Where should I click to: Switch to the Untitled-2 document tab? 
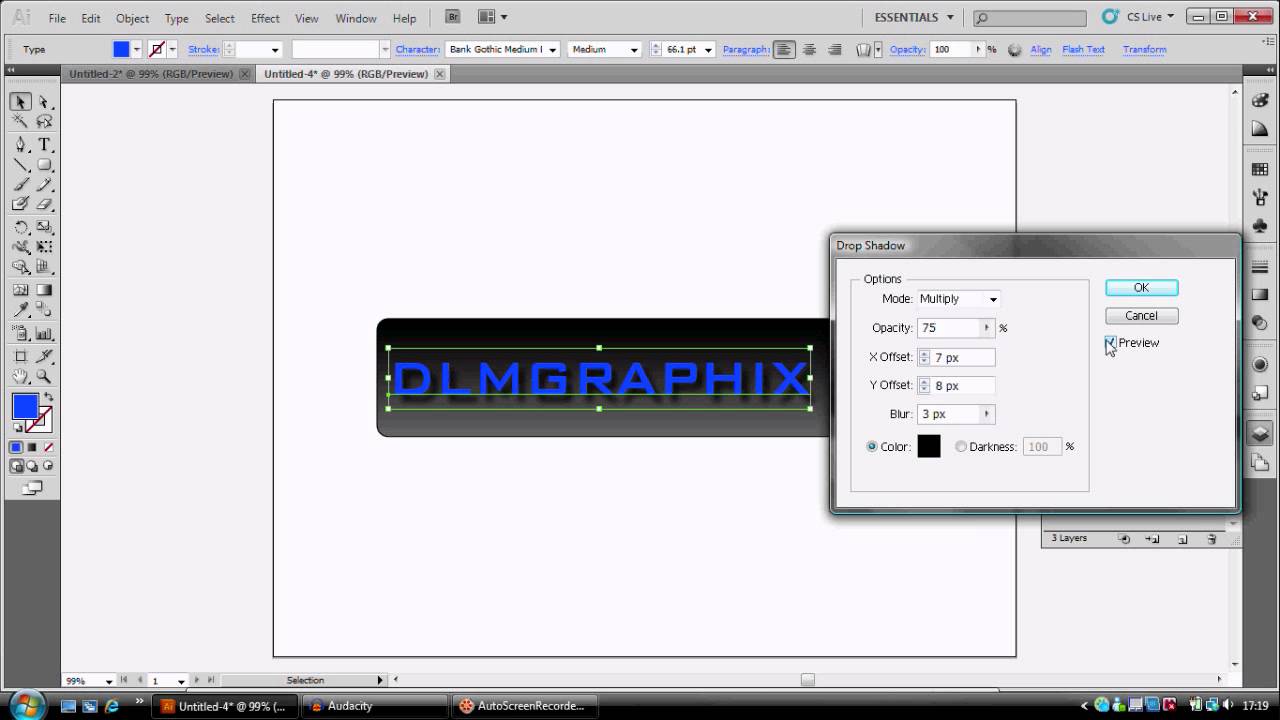[151, 74]
